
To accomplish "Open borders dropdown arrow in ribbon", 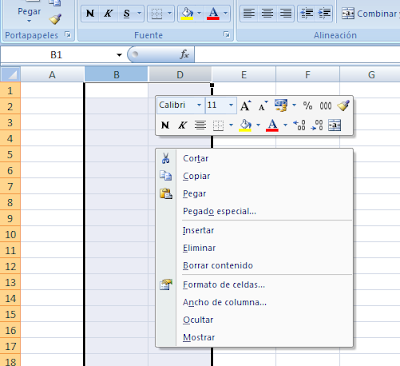I will (x=169, y=14).
